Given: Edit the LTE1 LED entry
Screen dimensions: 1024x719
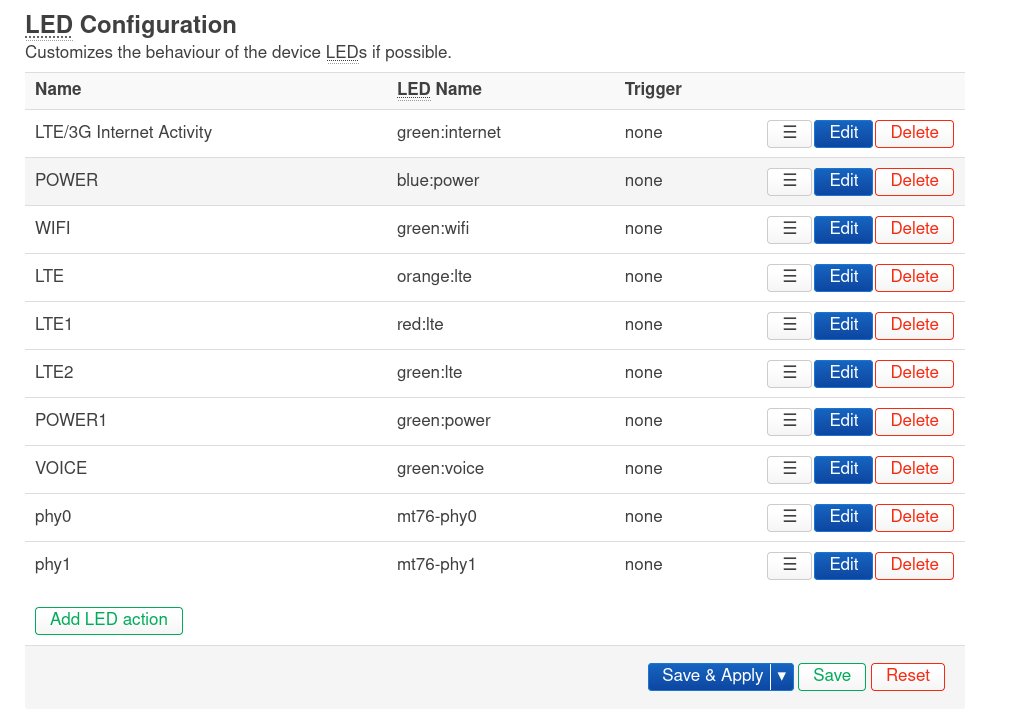Looking at the screenshot, I should (x=843, y=325).
